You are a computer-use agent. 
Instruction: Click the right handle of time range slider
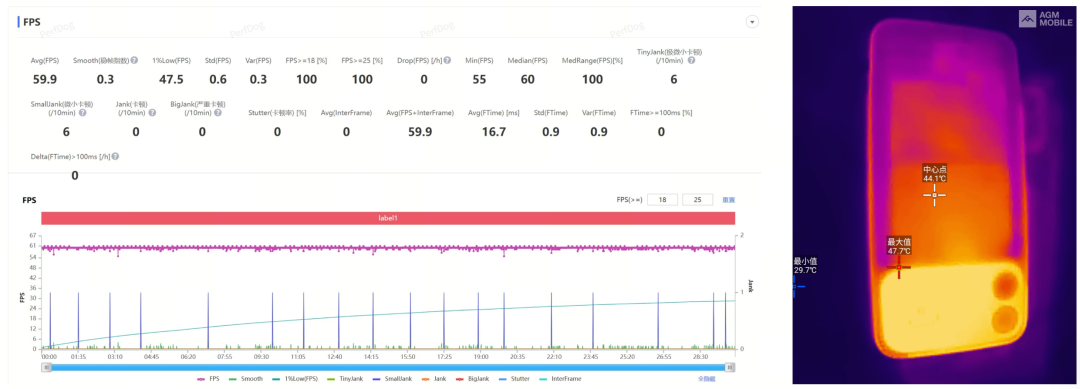pos(731,368)
